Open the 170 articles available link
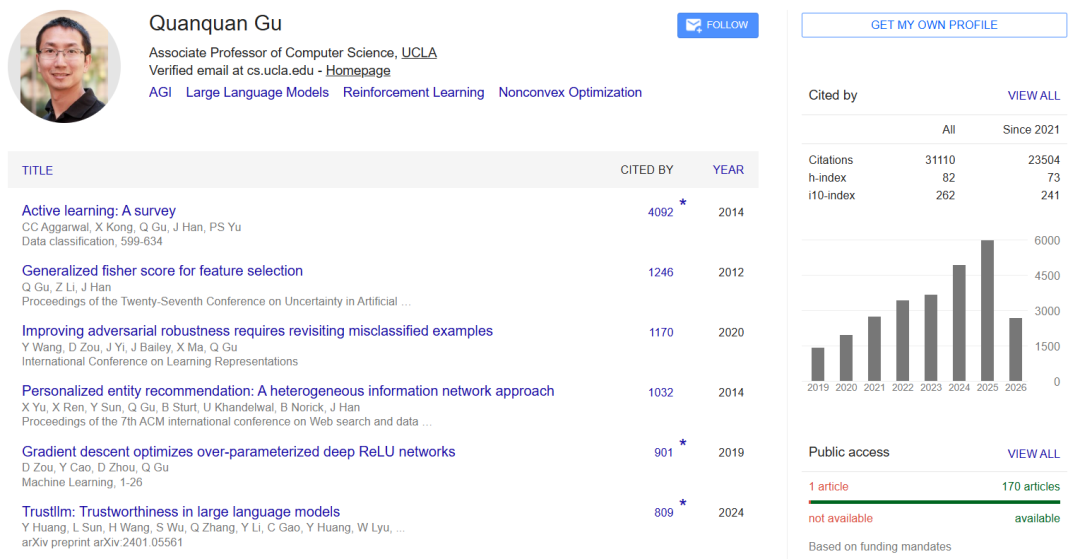The image size is (1080, 559). [1030, 486]
